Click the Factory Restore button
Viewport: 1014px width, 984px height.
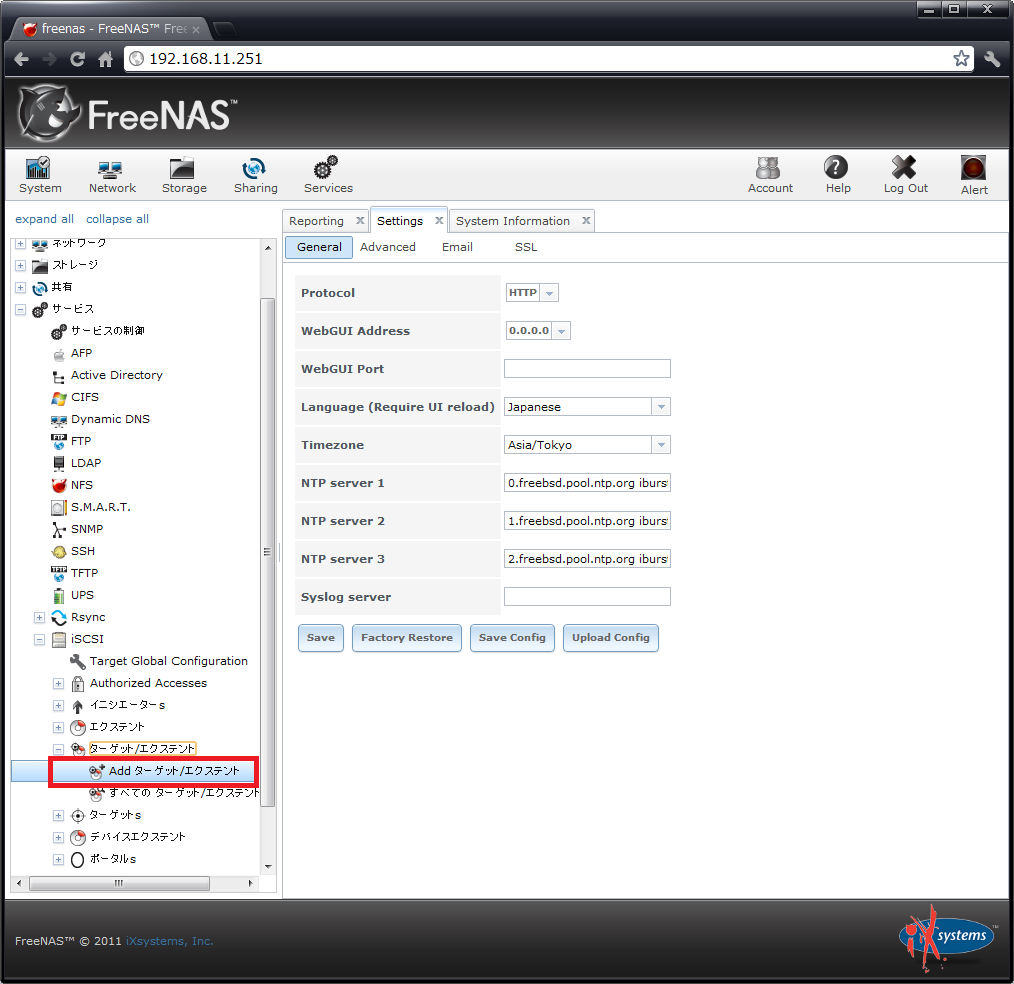(407, 638)
